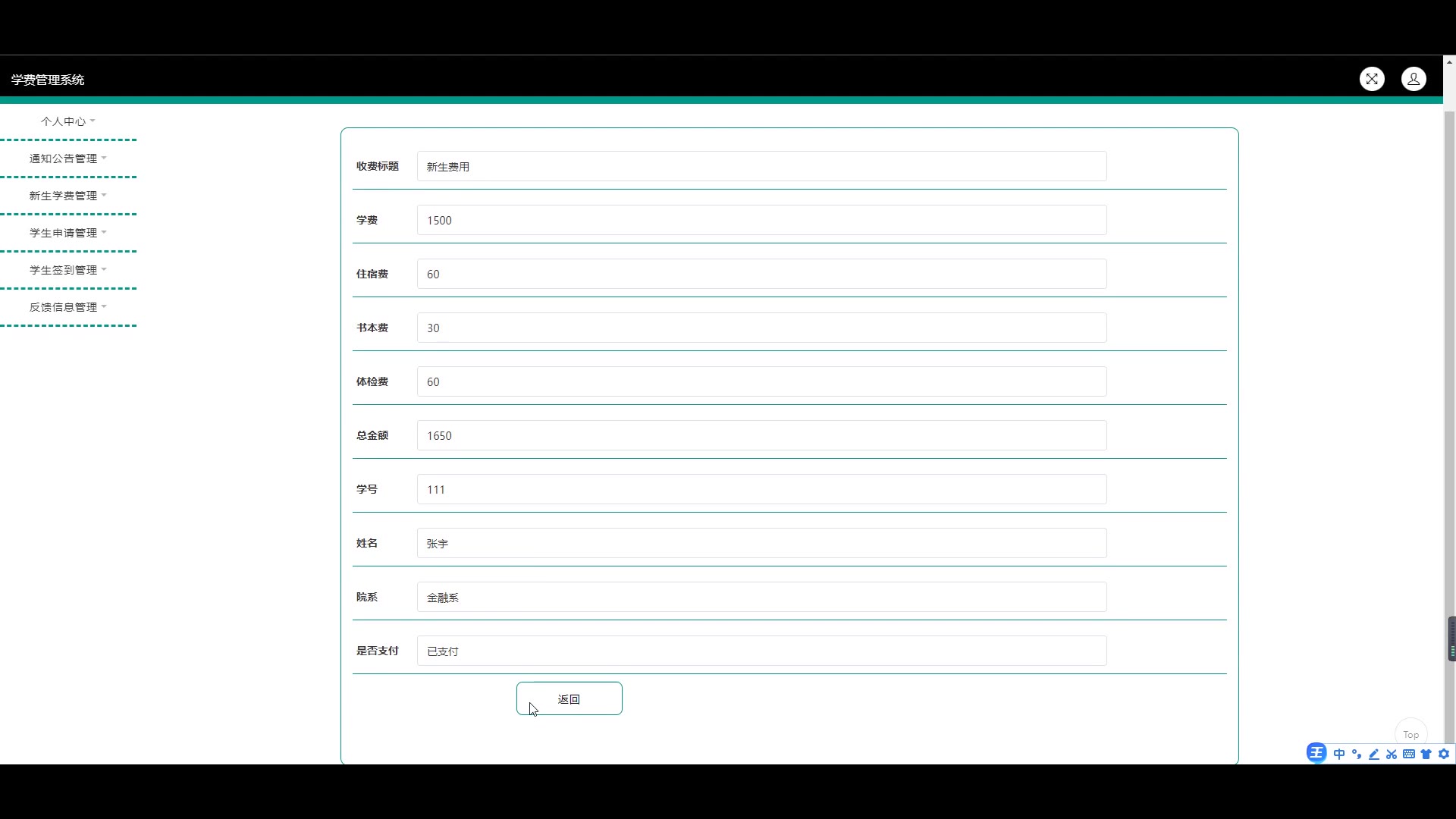Click the blue 王 IME logo

point(1316,753)
